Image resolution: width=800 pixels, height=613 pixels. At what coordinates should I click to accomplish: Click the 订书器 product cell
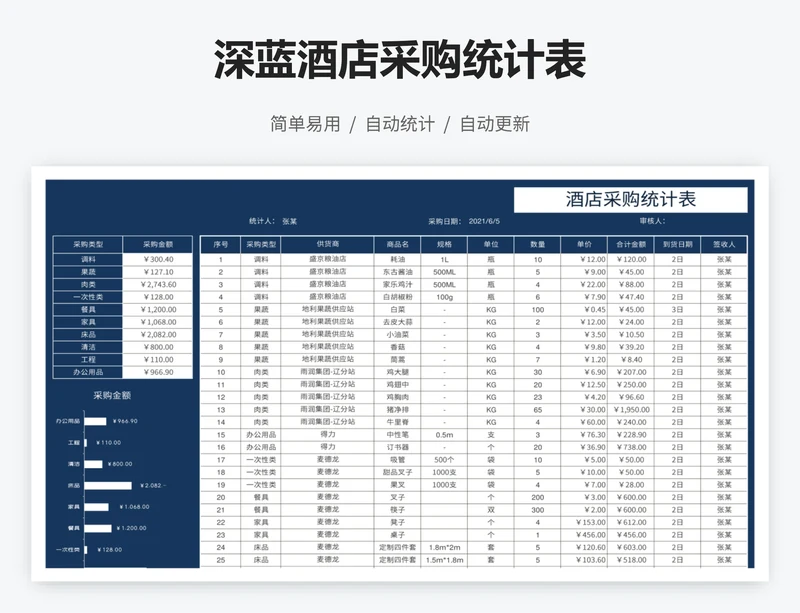click(x=397, y=448)
